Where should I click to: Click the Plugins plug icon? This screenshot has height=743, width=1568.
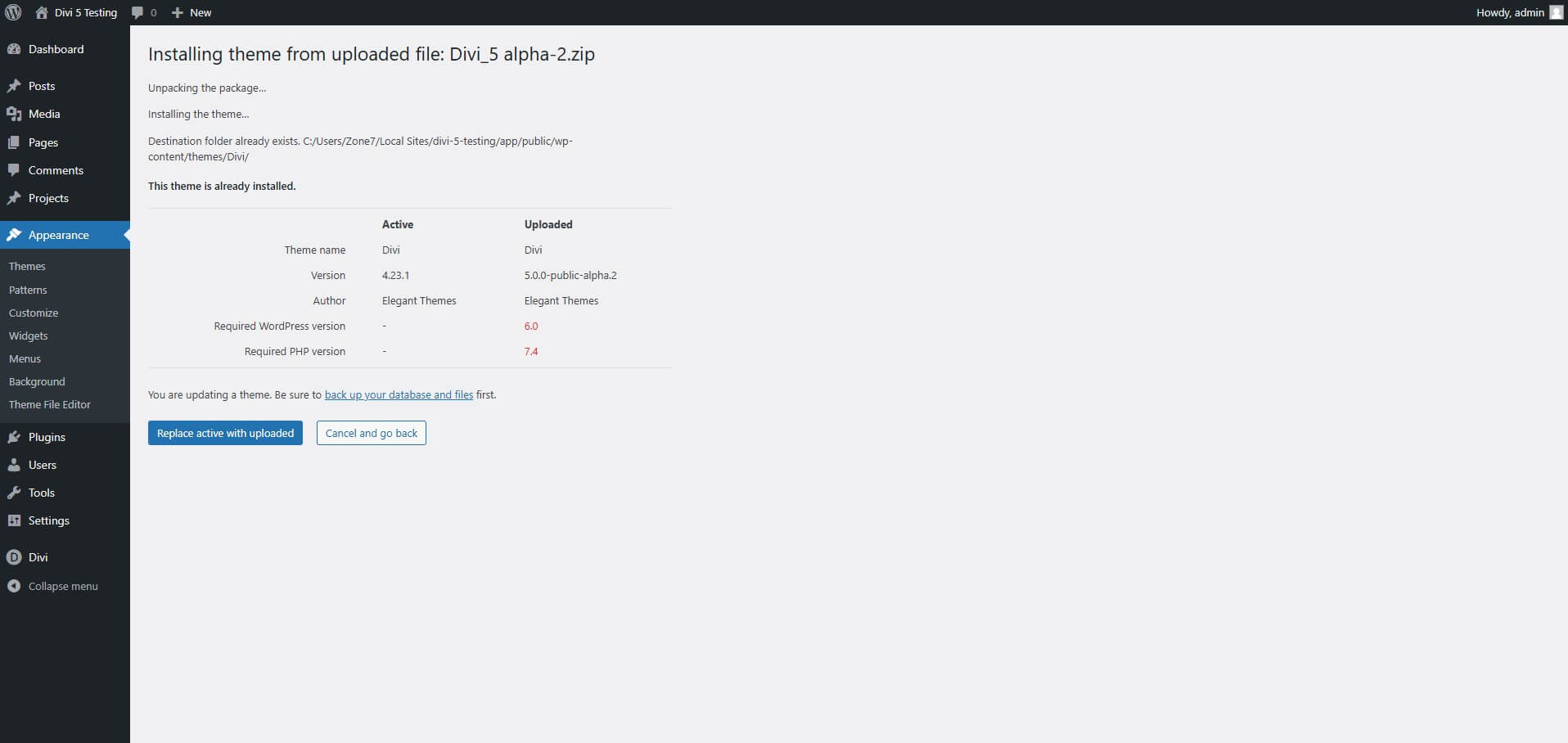[x=14, y=437]
